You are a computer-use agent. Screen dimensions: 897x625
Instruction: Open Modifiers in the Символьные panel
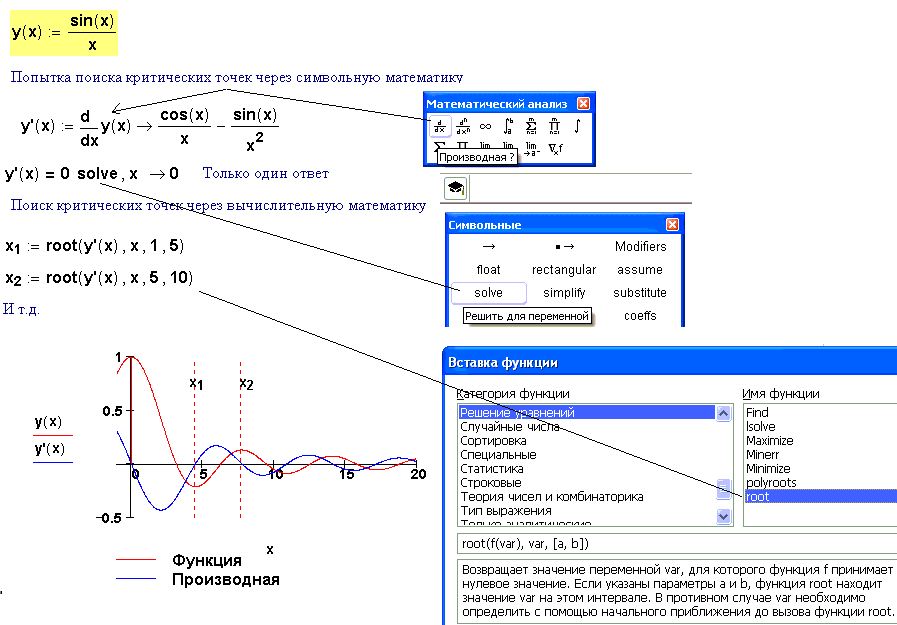click(640, 246)
